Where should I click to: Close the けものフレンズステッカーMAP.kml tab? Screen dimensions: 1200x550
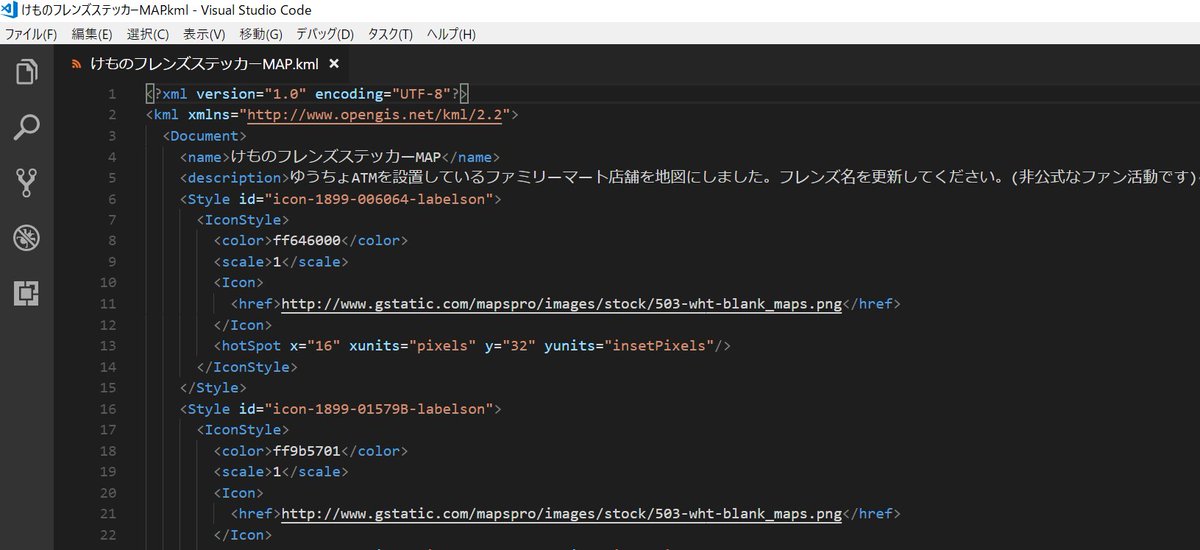tap(334, 64)
